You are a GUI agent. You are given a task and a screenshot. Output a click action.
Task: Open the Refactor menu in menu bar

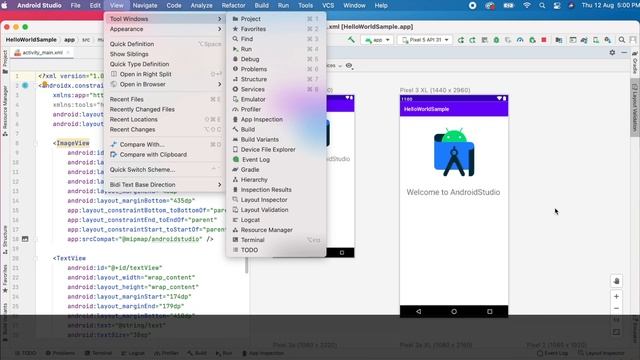[x=233, y=6]
